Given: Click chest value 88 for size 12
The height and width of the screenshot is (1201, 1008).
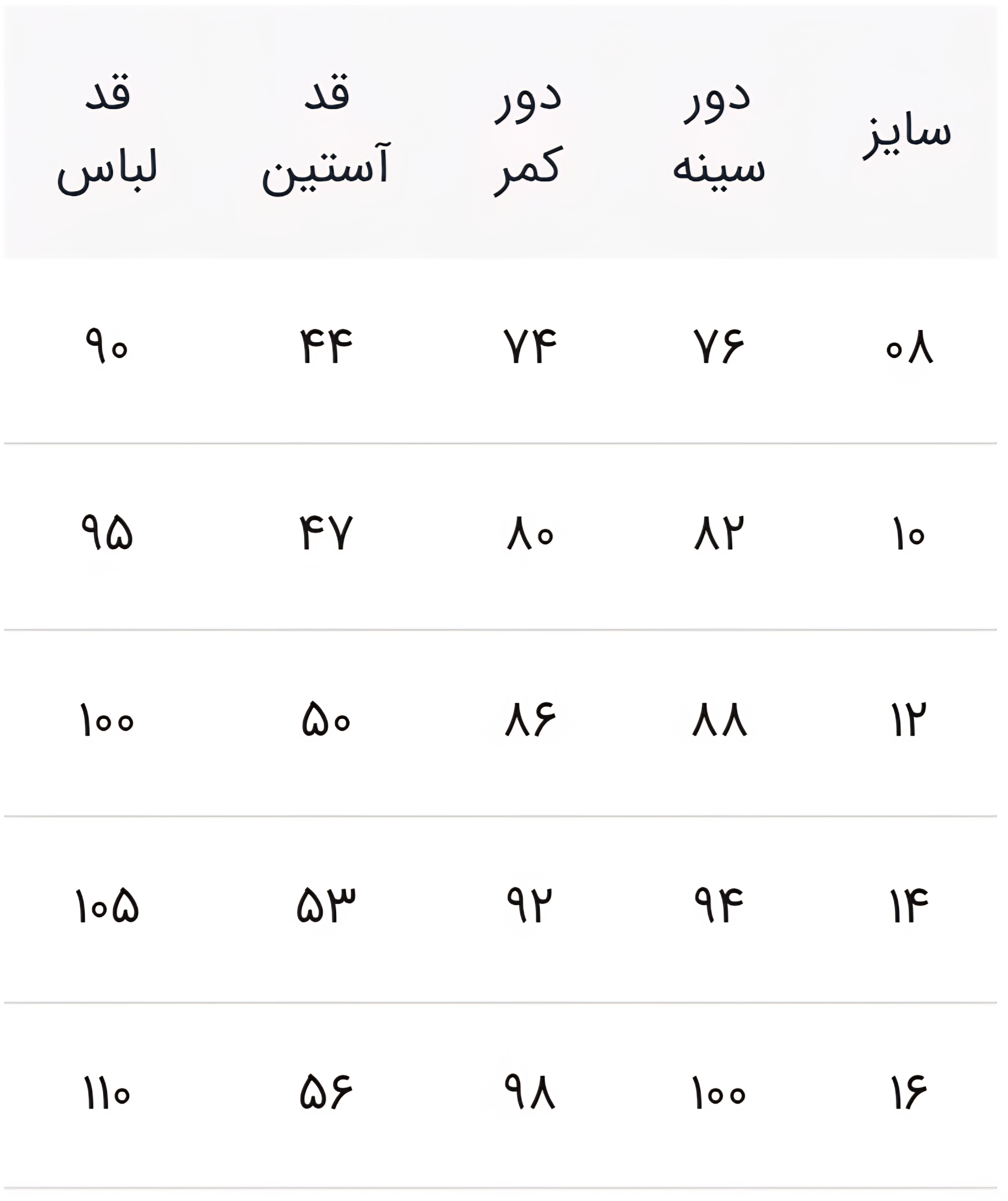Looking at the screenshot, I should (x=719, y=720).
